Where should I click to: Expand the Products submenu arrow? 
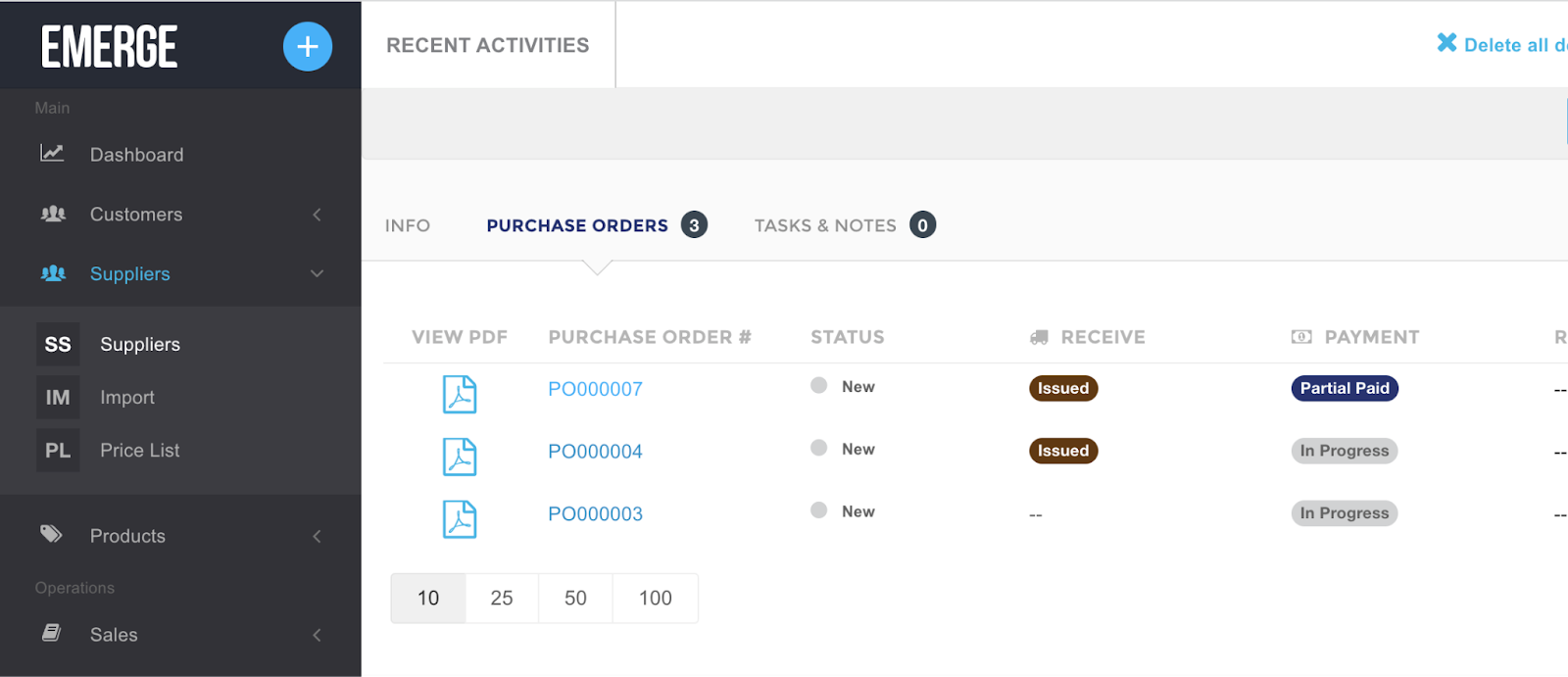tap(317, 536)
